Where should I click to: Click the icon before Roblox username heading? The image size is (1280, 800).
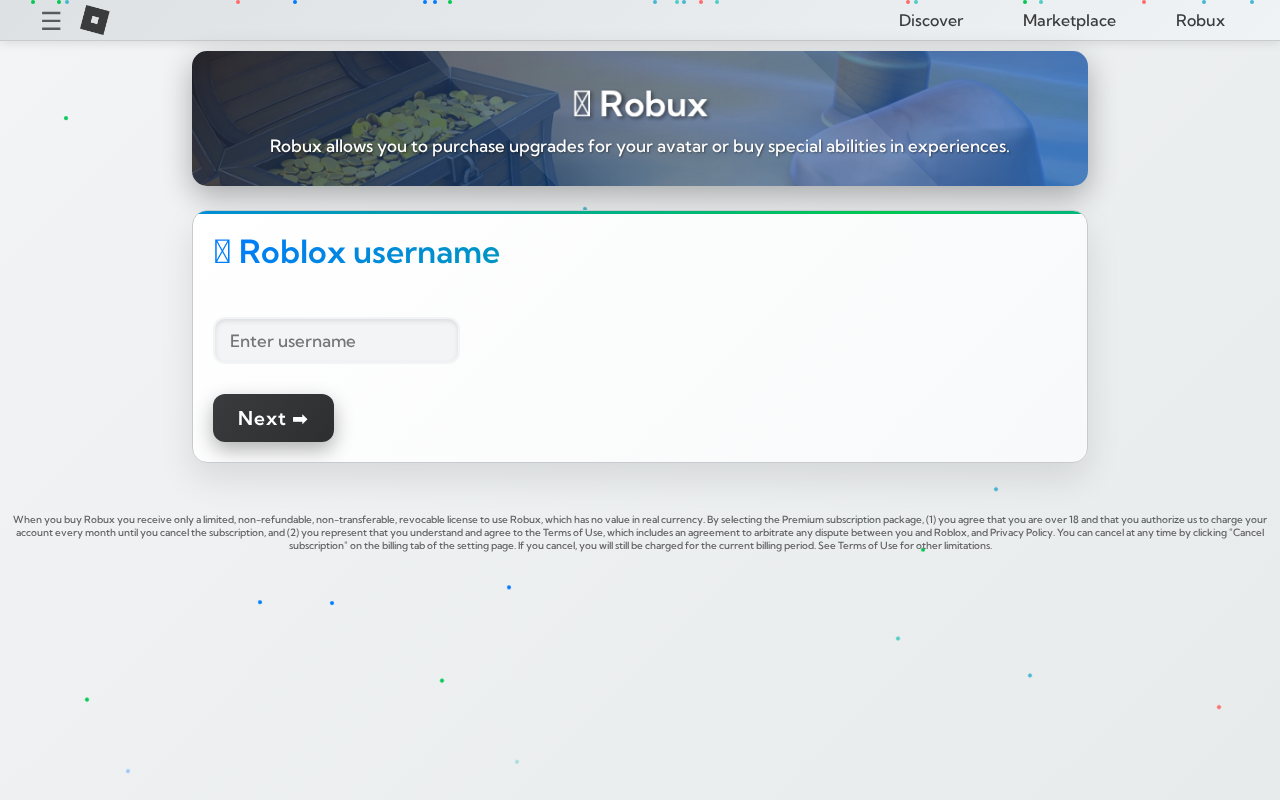point(222,252)
